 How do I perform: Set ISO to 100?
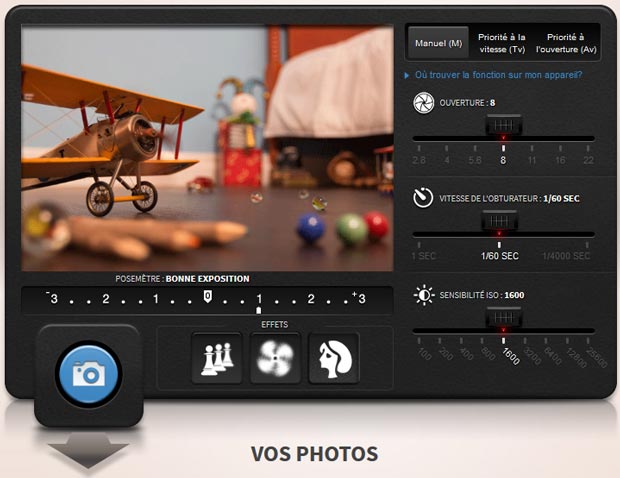424,353
